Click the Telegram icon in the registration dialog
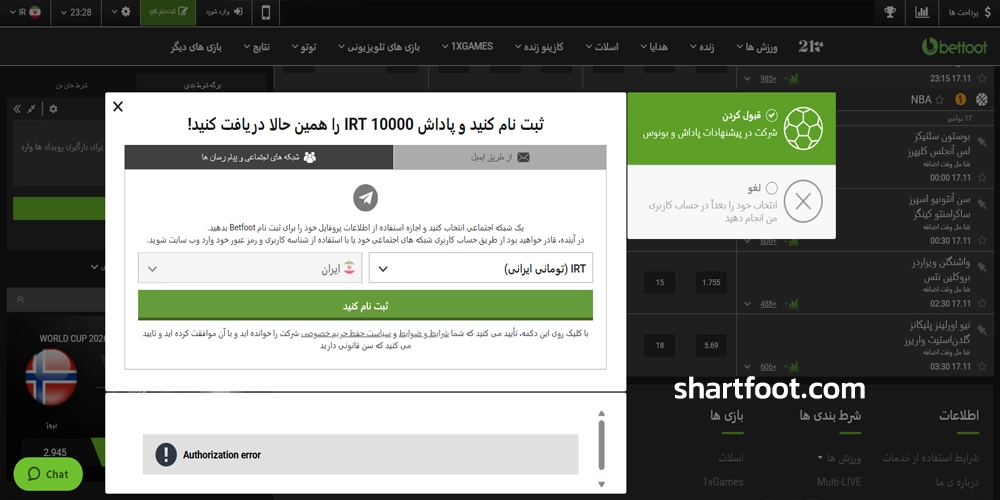Screen dimensions: 1000x500 pos(365,198)
